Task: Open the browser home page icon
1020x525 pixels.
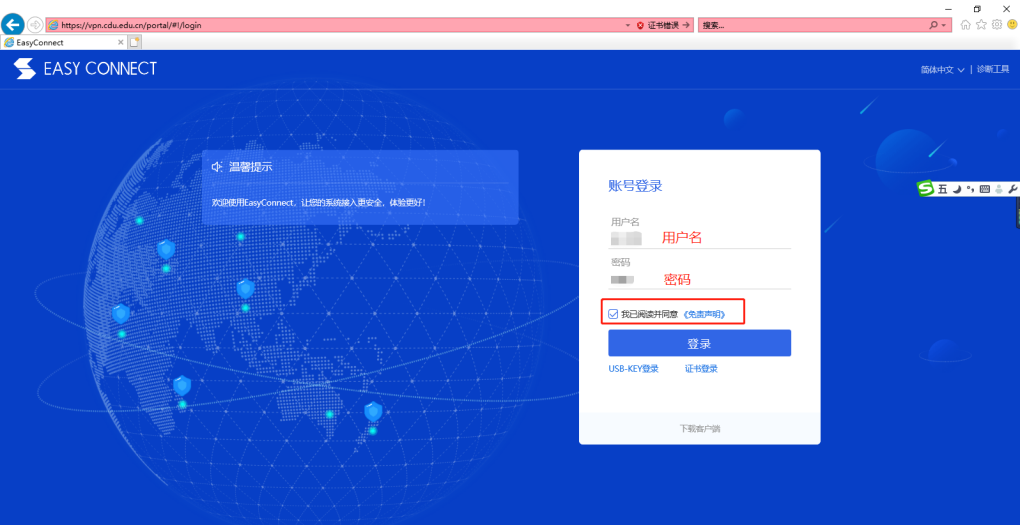Action: pyautogui.click(x=965, y=25)
